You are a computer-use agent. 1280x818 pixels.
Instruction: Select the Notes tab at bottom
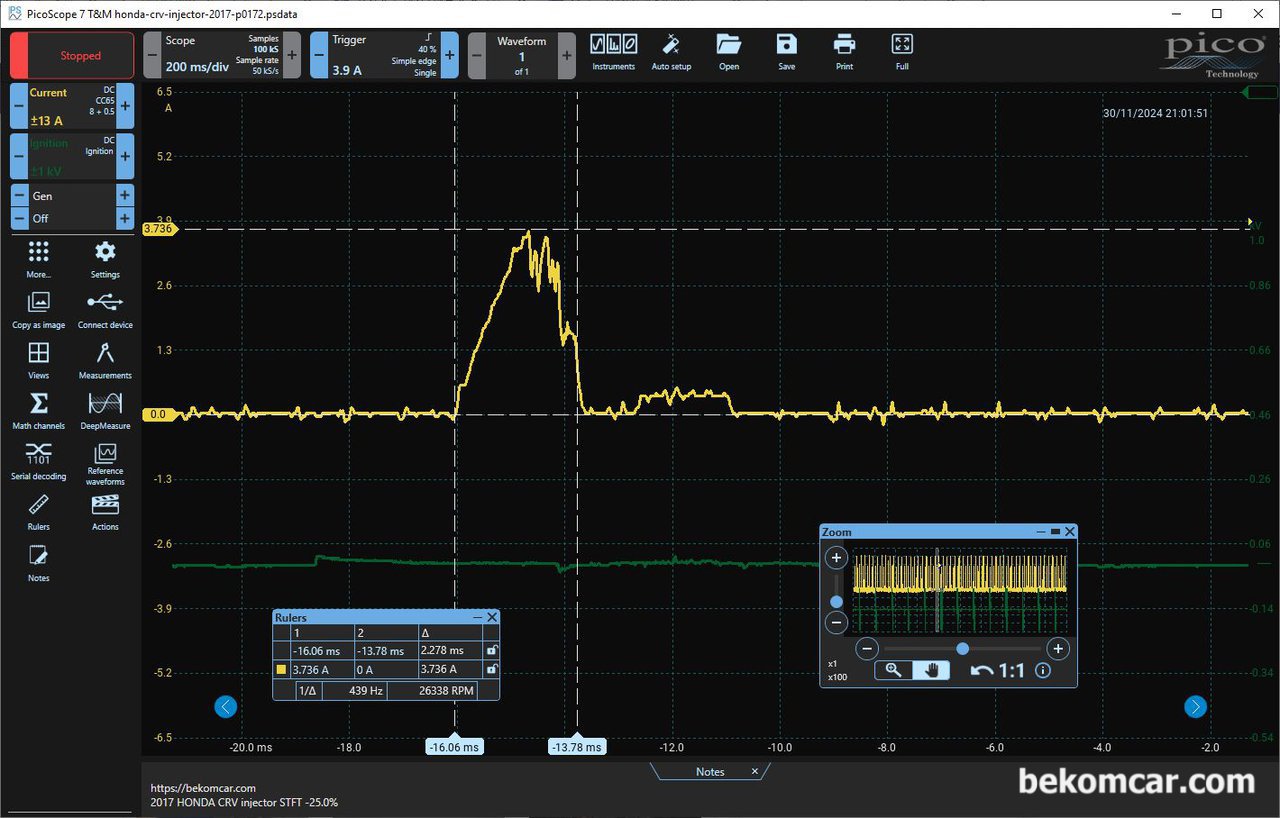(709, 772)
